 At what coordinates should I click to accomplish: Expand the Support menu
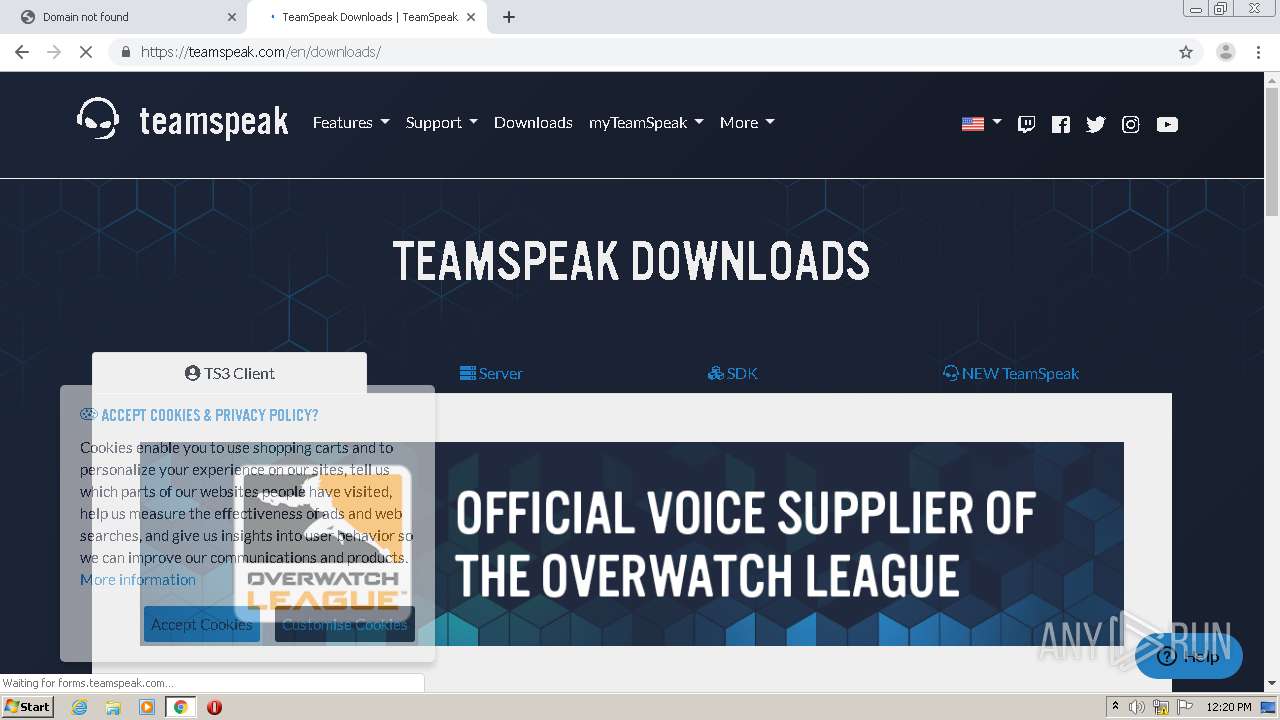point(441,122)
